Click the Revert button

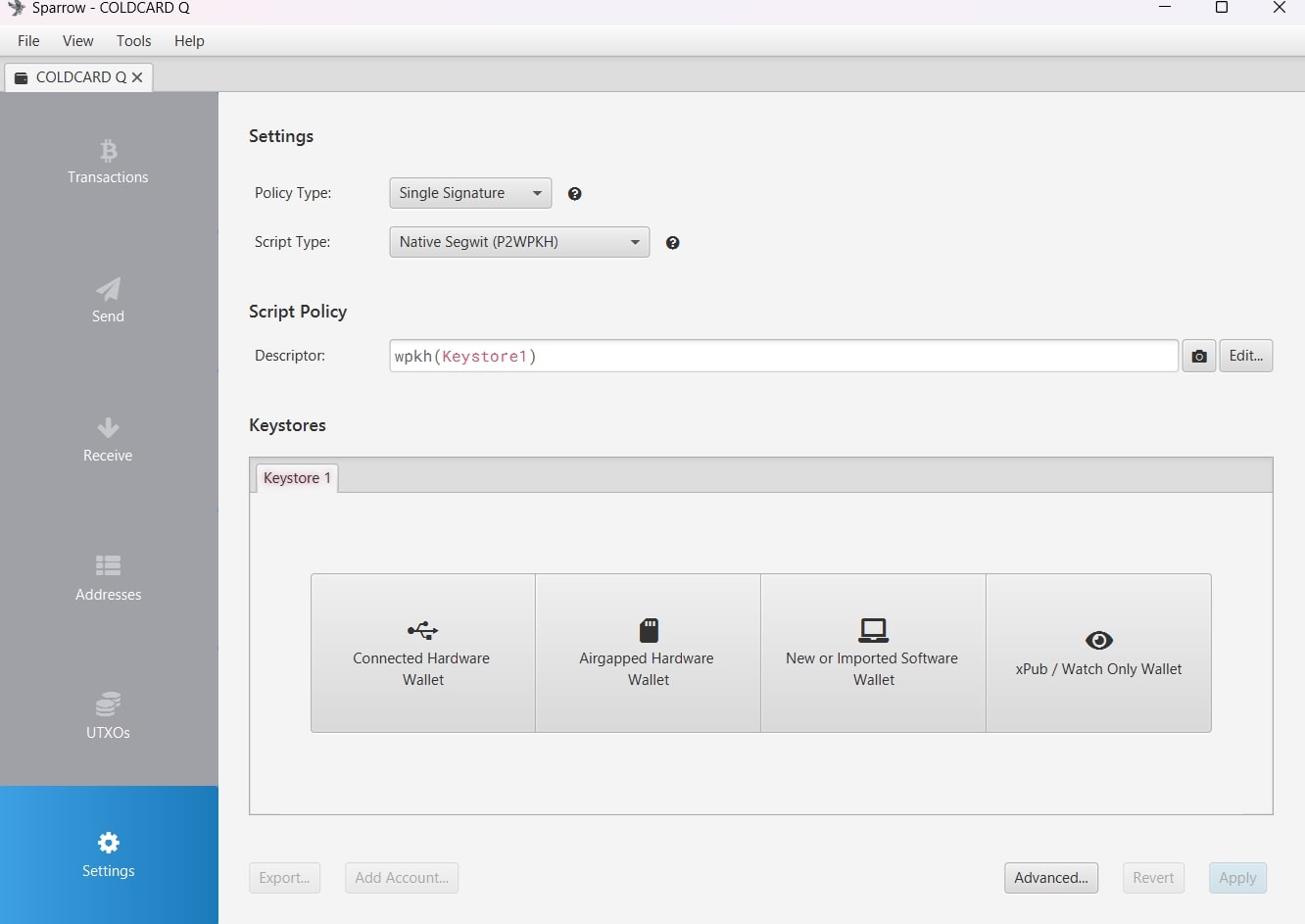tap(1153, 878)
